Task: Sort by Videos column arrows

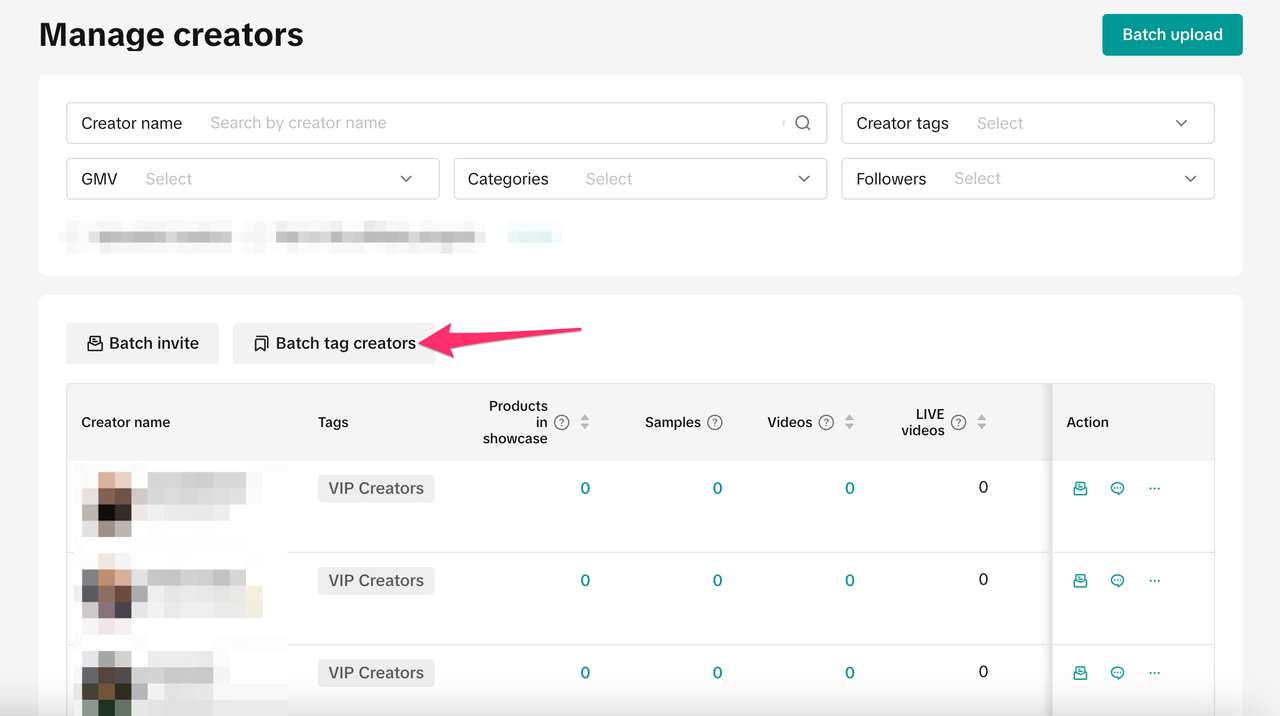Action: click(849, 423)
